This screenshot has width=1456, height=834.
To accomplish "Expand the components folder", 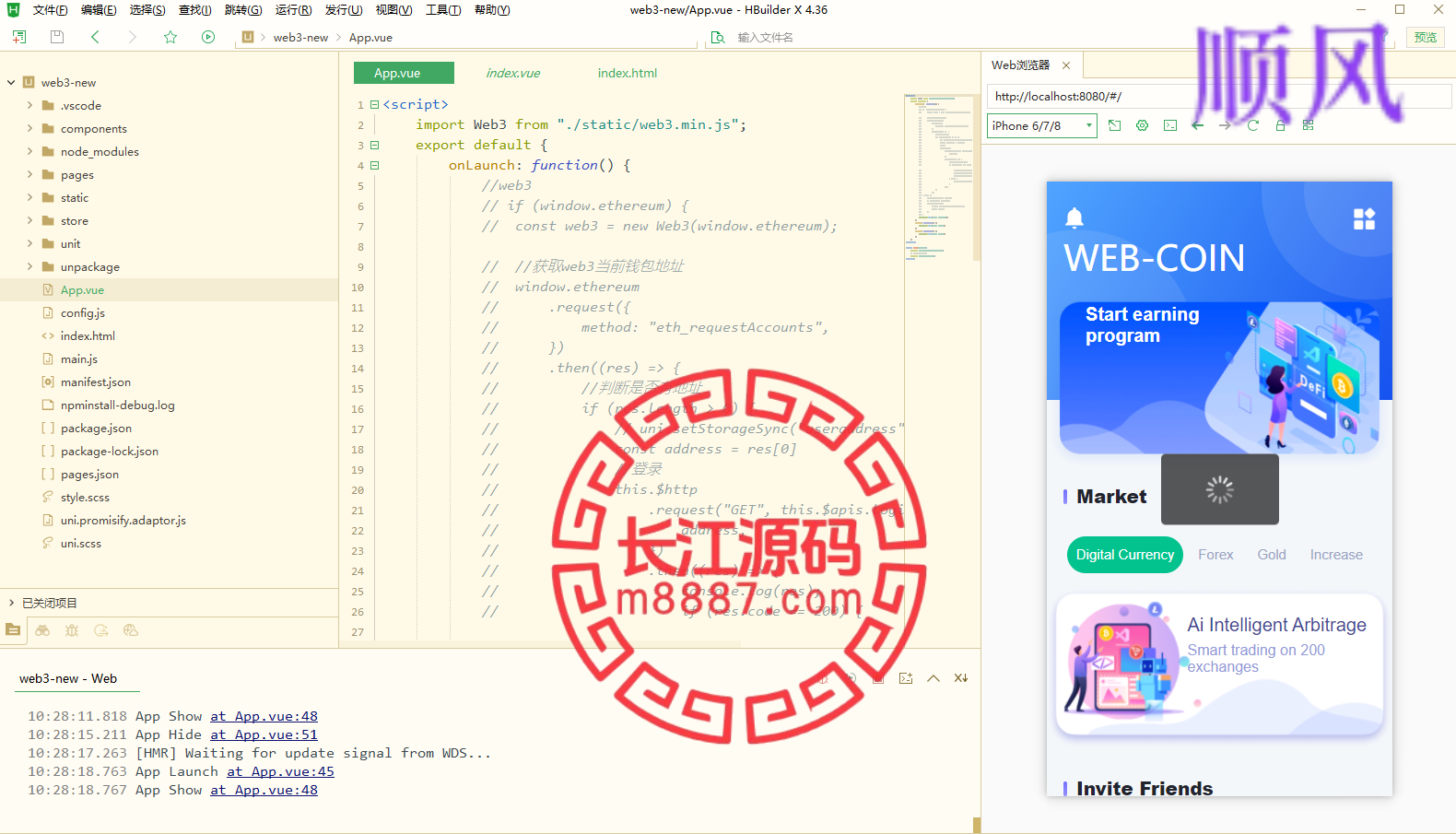I will tap(29, 128).
